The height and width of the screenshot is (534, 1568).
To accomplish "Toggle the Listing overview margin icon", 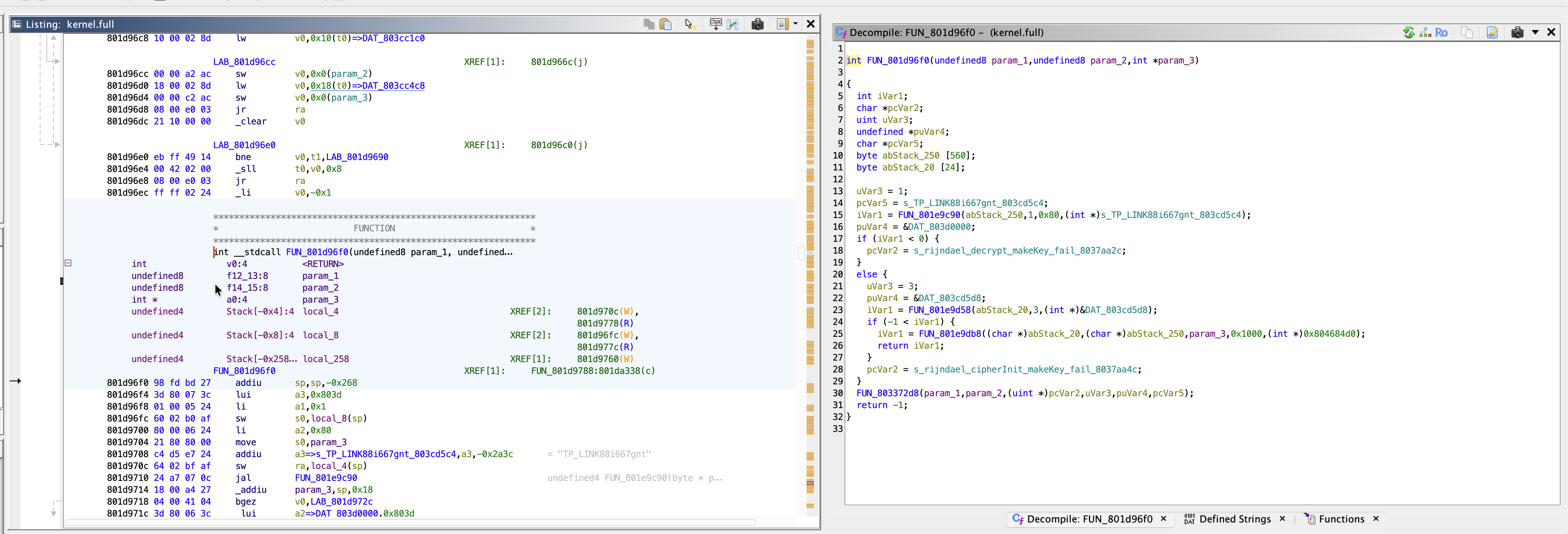I will [783, 25].
